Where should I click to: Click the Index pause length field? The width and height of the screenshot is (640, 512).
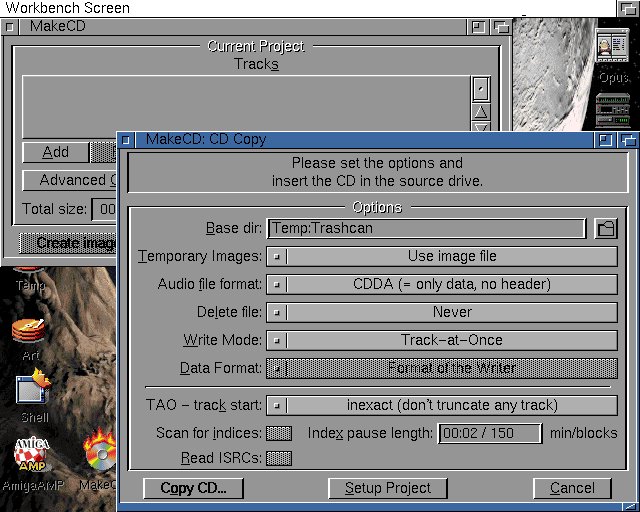pos(490,433)
